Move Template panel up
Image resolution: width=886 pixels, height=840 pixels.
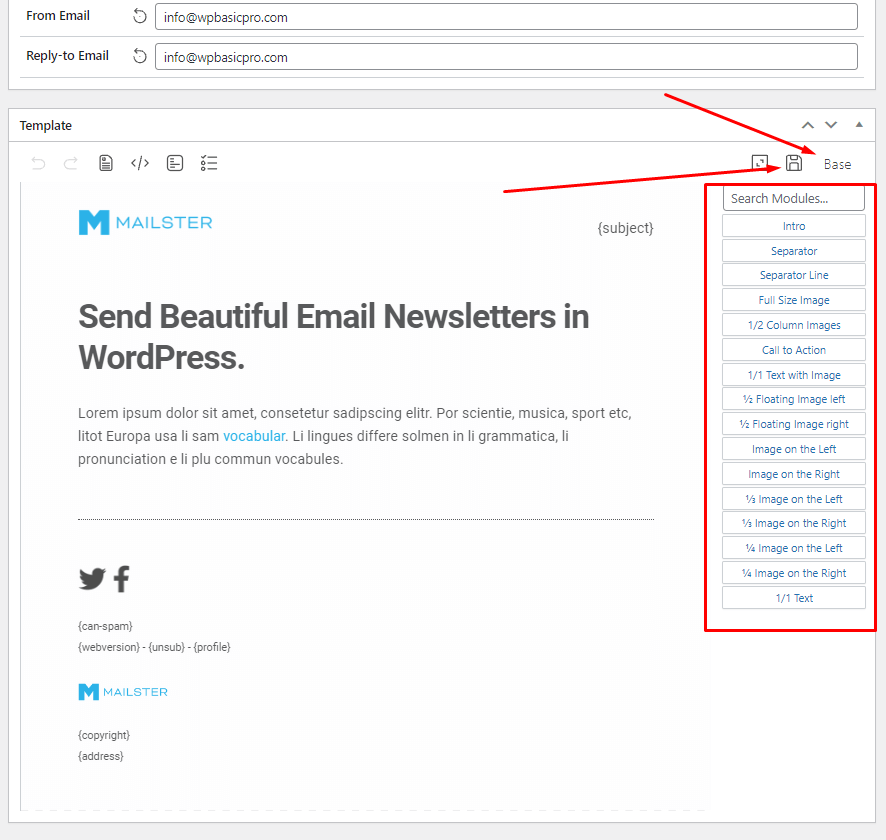pos(808,125)
